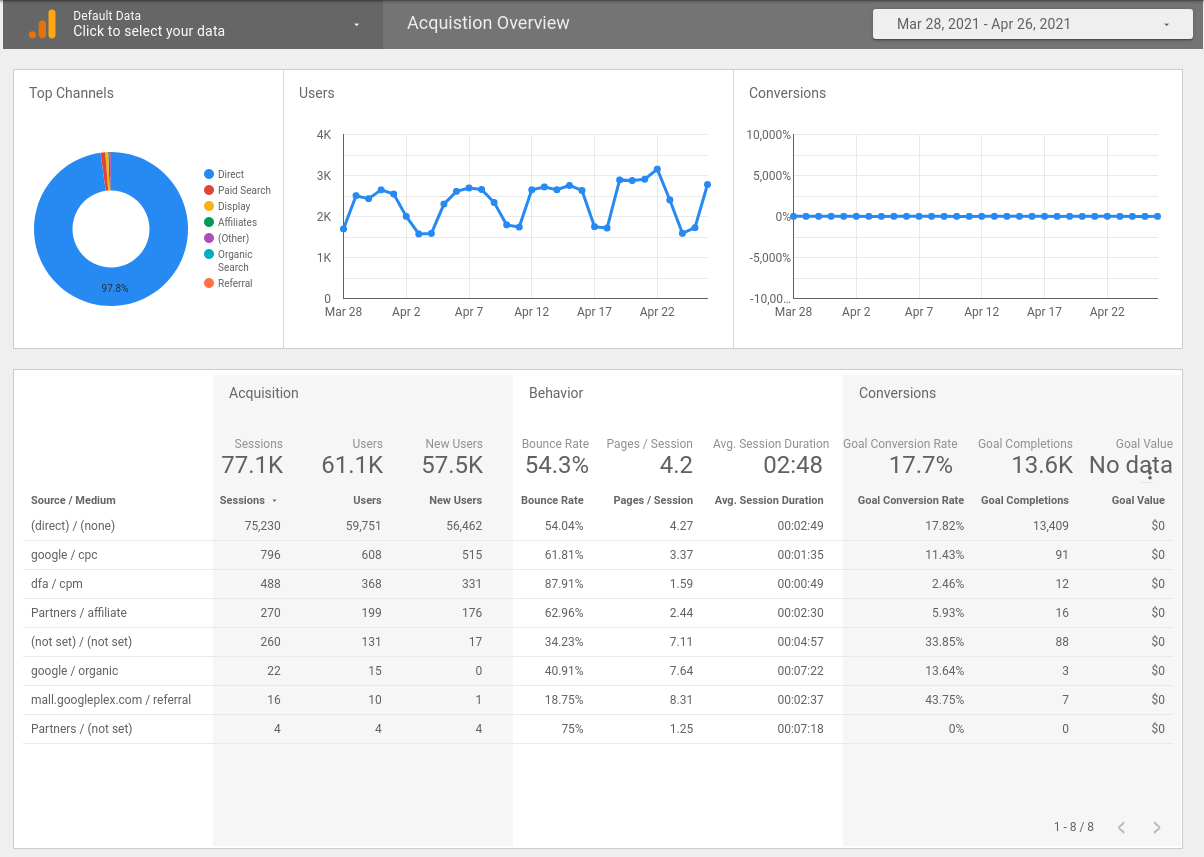Viewport: 1204px width, 857px height.
Task: Click the purple (Other) dot in Top Channels legend
Action: point(211,238)
